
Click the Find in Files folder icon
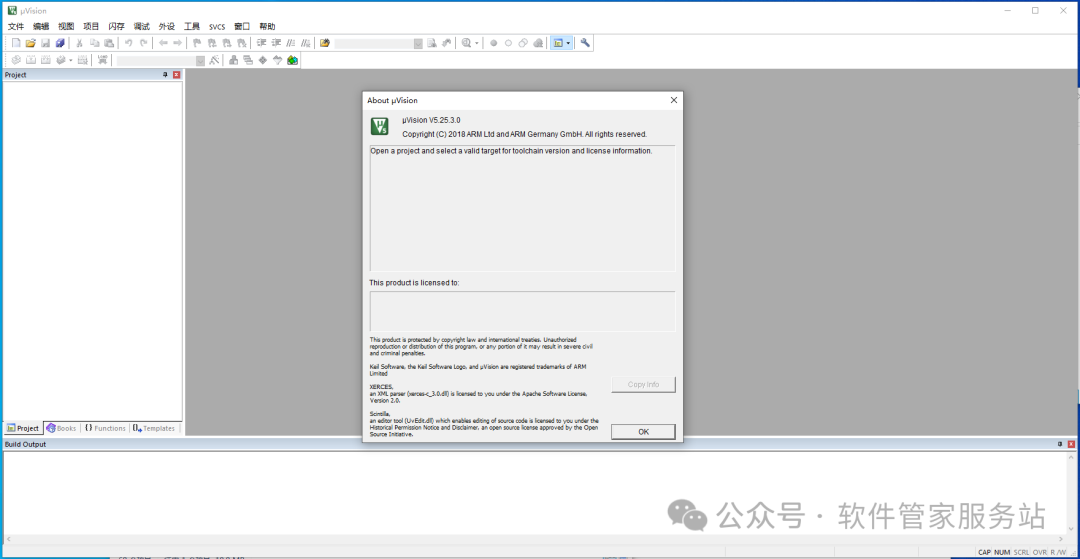[324, 43]
